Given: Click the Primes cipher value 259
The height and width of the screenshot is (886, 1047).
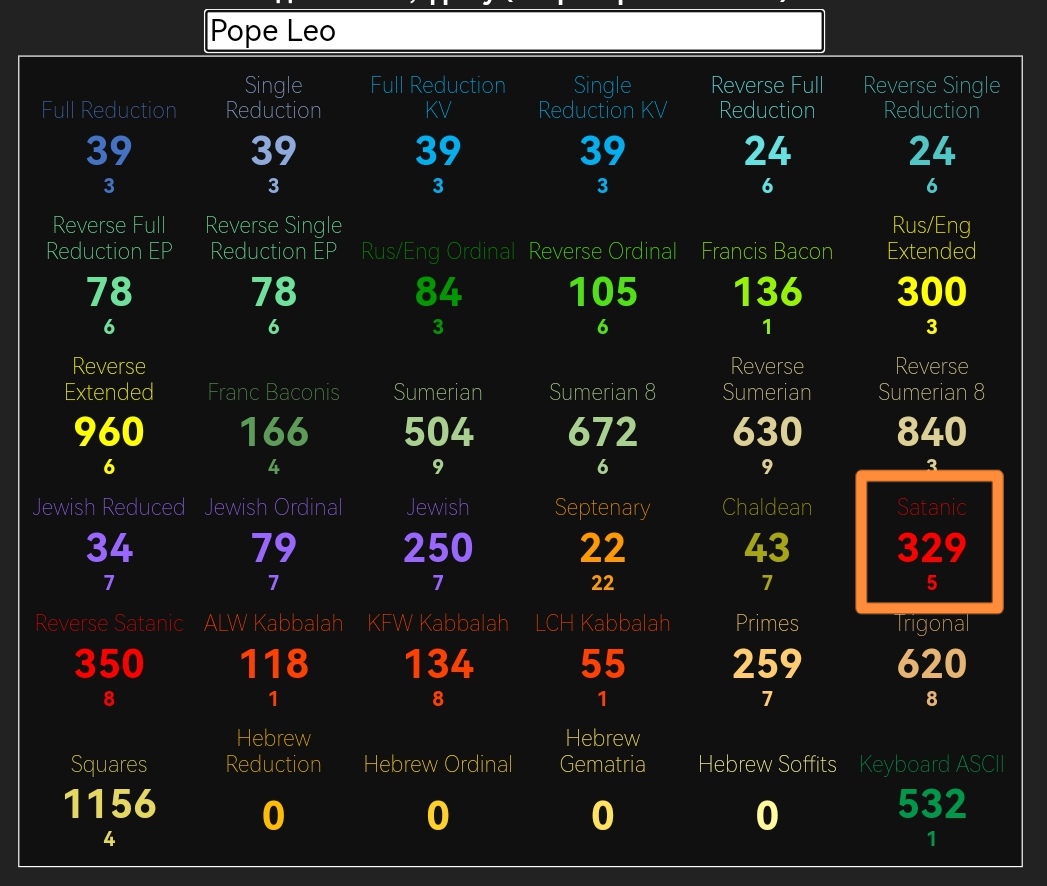Looking at the screenshot, I should 767,663.
